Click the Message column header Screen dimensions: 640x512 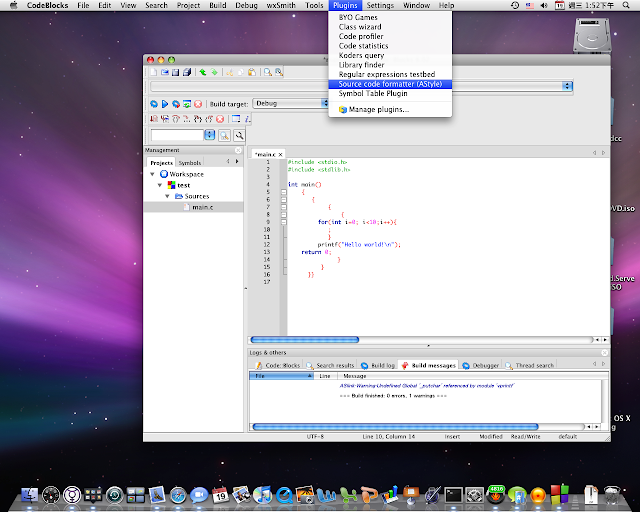pos(355,376)
